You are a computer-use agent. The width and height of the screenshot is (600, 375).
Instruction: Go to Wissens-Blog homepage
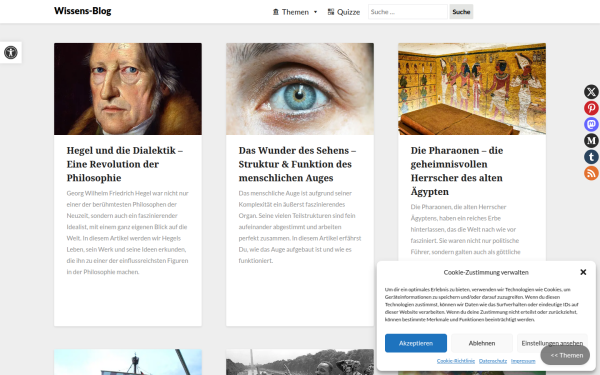click(83, 11)
